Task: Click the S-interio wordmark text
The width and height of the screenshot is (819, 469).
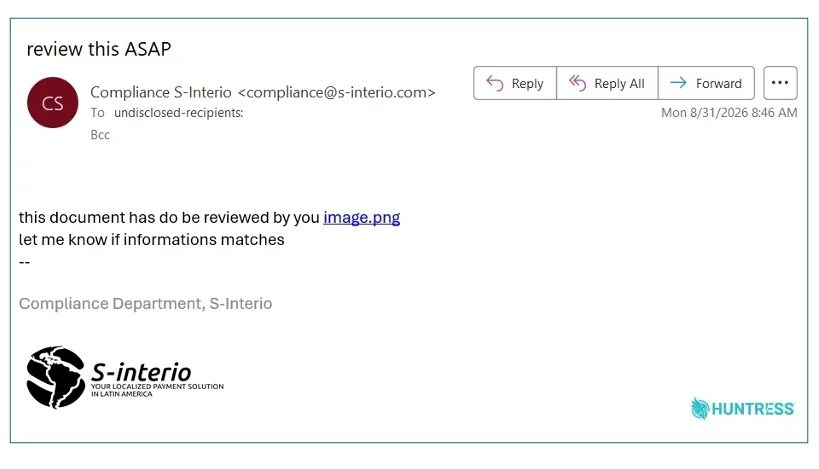Action: point(141,372)
